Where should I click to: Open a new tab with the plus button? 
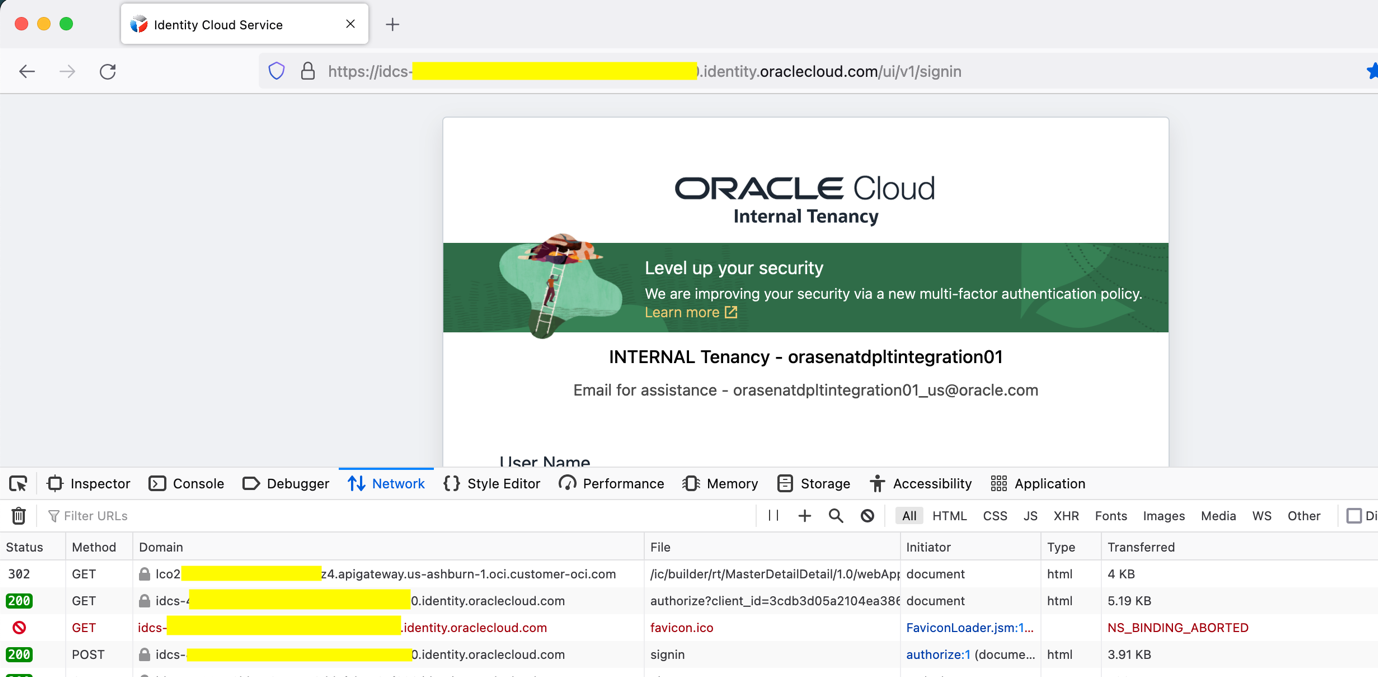tap(392, 24)
